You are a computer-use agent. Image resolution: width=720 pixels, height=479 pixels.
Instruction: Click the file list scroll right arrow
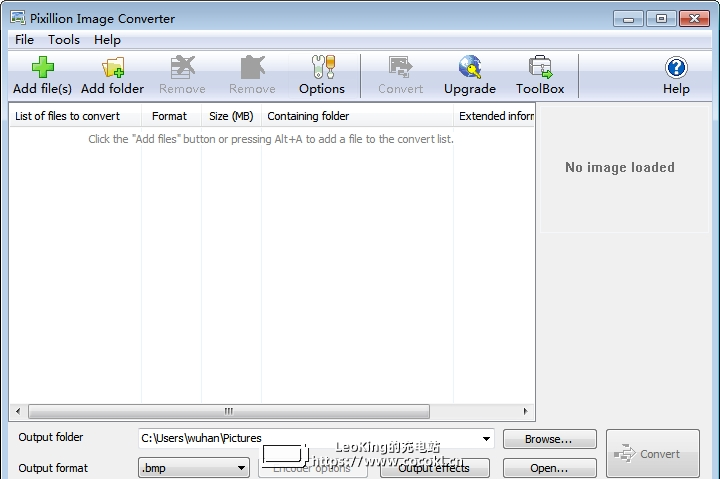point(526,411)
